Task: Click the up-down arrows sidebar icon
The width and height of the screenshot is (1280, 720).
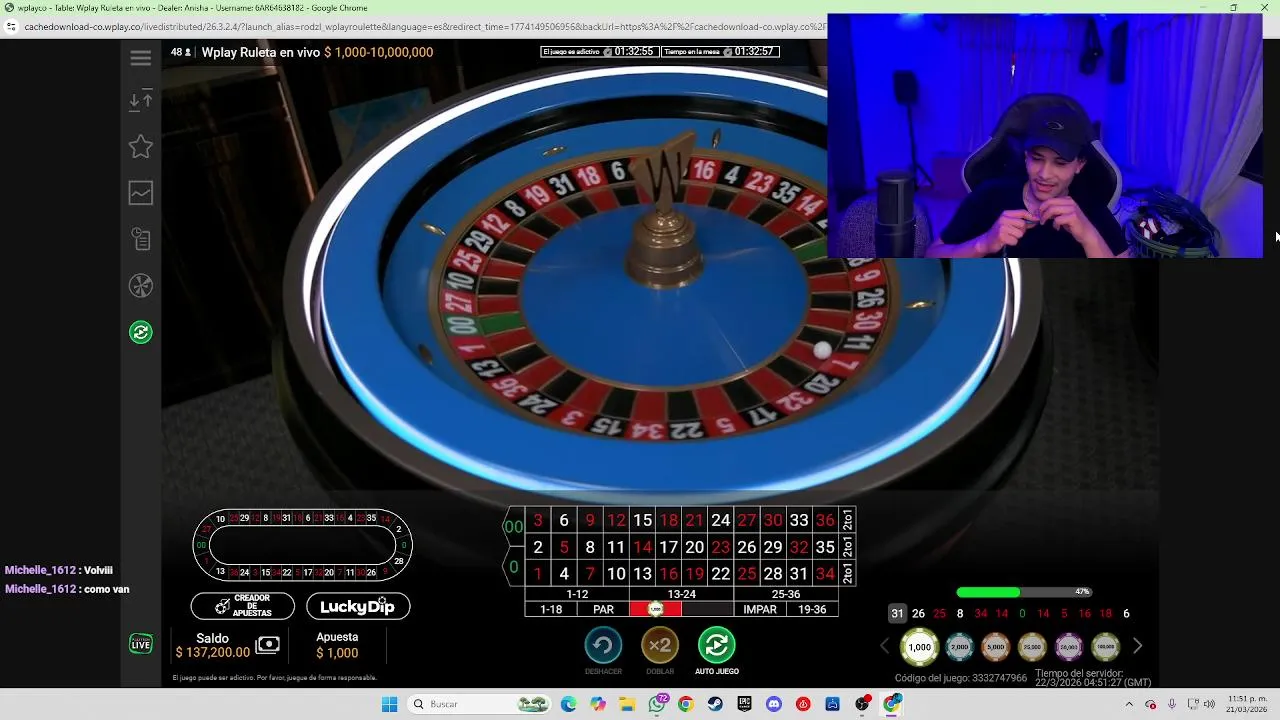Action: pyautogui.click(x=140, y=100)
